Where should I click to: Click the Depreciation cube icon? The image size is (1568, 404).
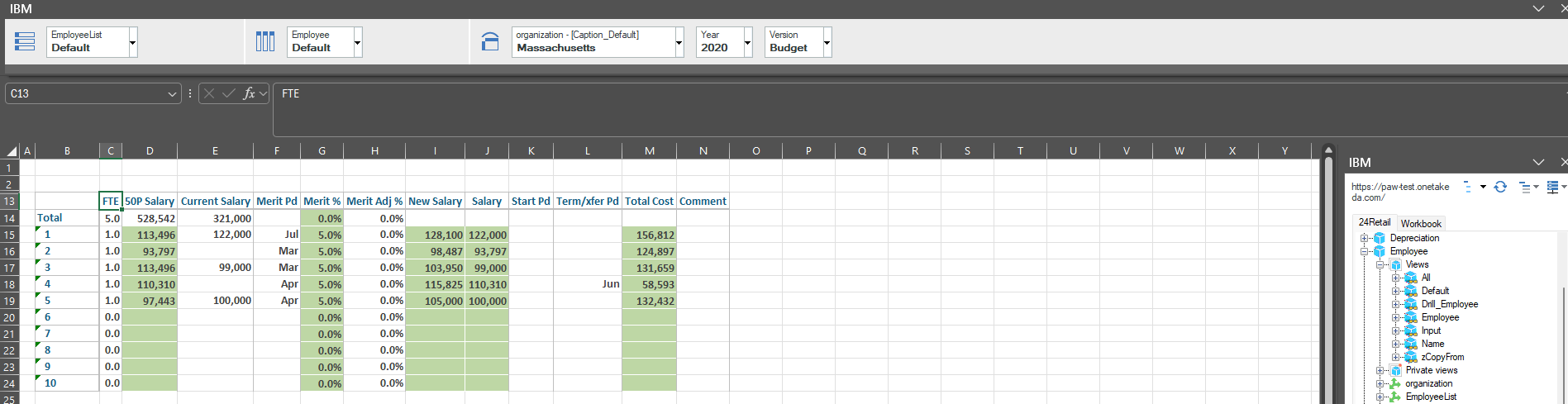[x=1380, y=238]
